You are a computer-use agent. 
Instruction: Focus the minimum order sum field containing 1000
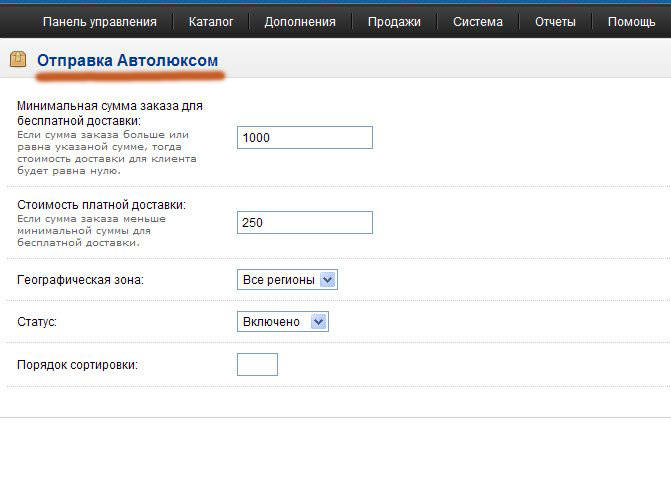[304, 137]
